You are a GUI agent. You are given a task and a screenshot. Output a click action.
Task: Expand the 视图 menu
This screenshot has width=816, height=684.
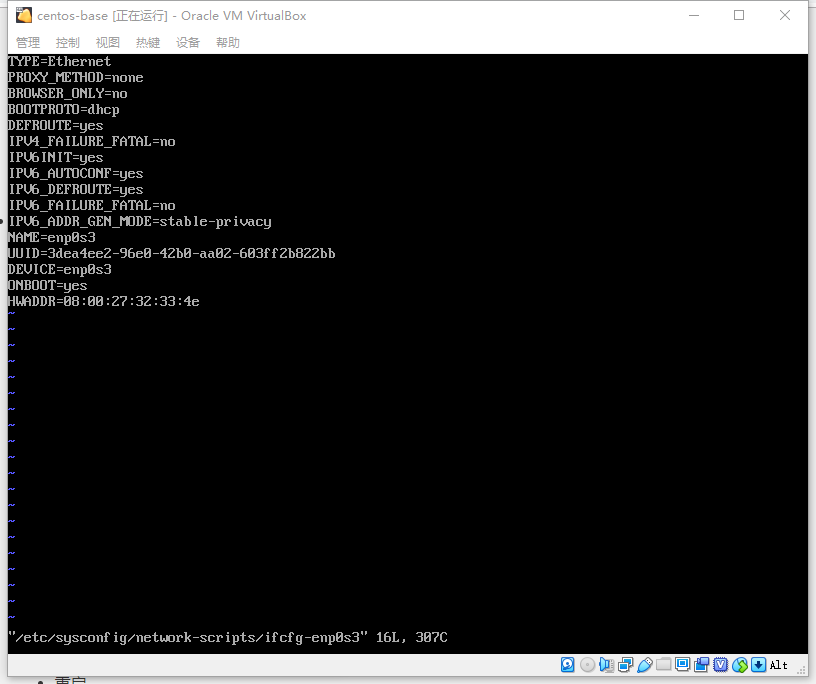point(108,42)
